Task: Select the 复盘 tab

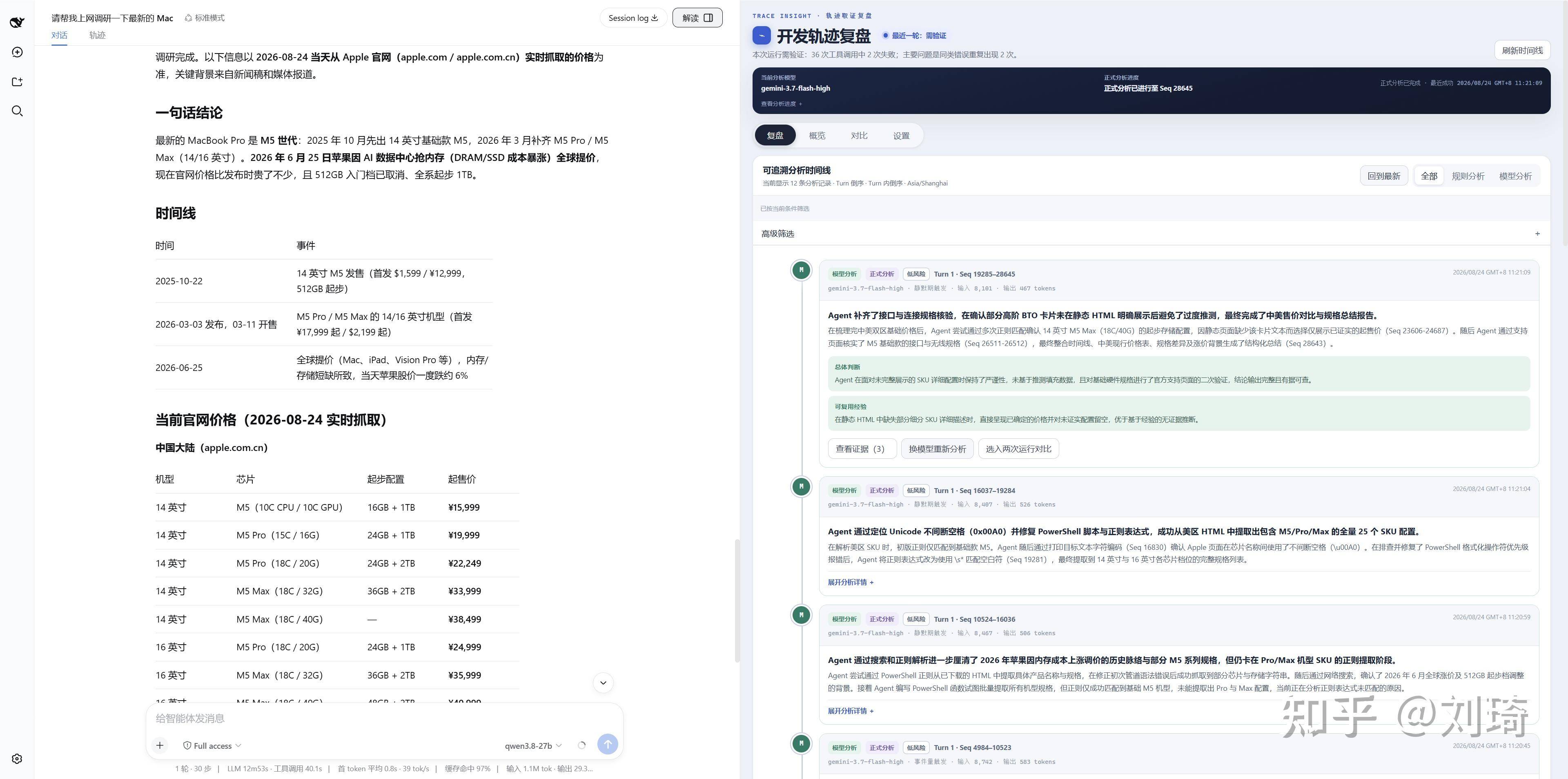Action: 775,135
